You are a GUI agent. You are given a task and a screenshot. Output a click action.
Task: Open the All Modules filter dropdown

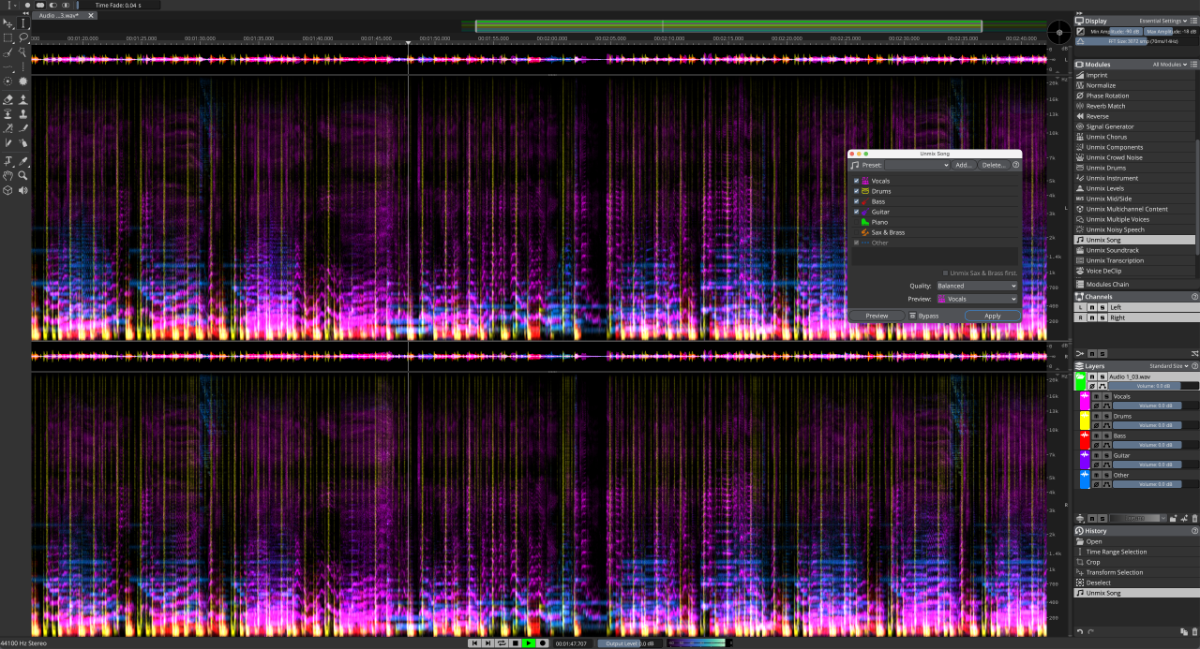(1170, 64)
